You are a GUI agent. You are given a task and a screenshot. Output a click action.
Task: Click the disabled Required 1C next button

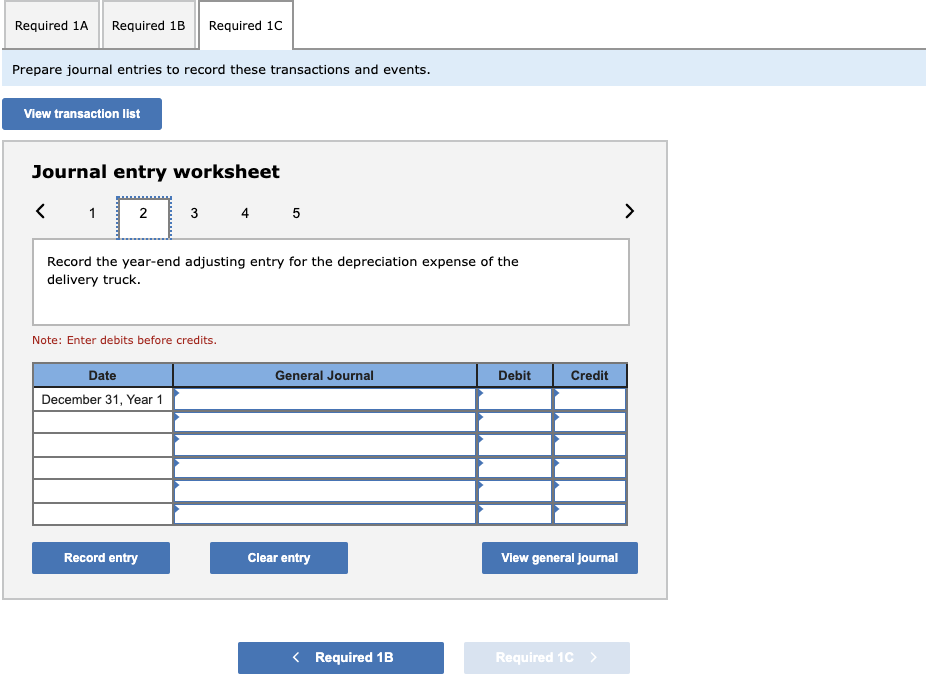pyautogui.click(x=547, y=658)
